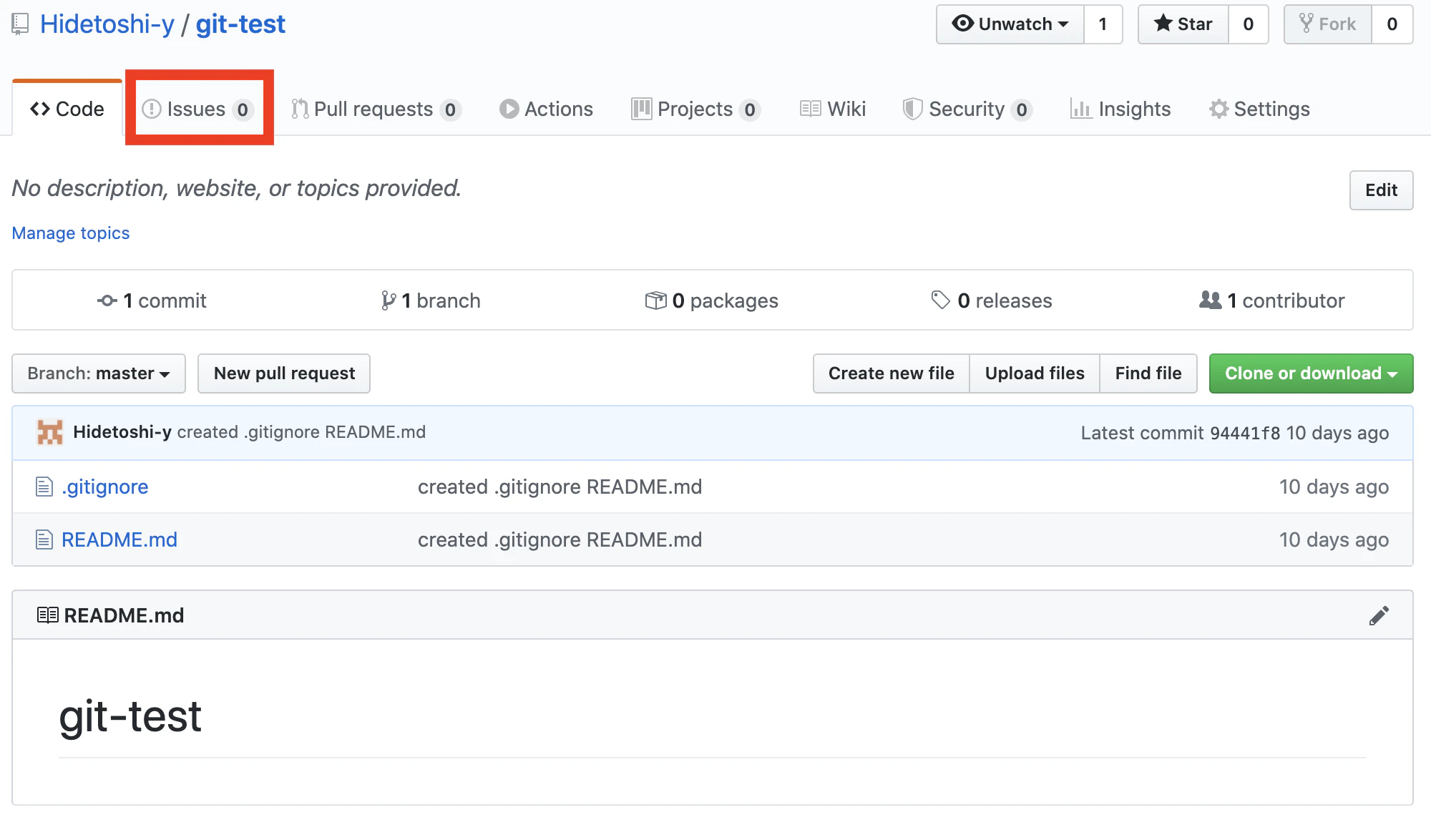Expand the Branch: master dropdown
The width and height of the screenshot is (1431, 840).
coord(99,373)
